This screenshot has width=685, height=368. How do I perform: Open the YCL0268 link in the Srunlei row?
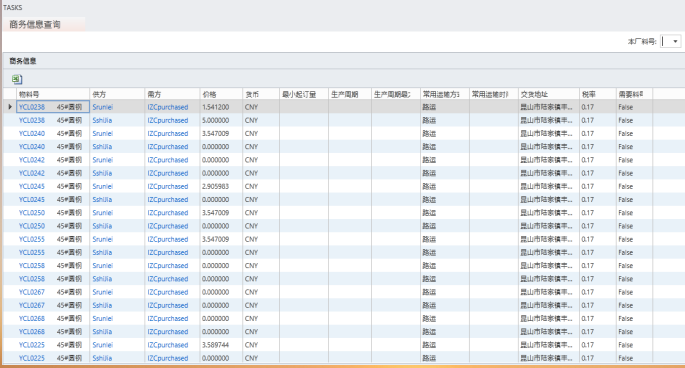coord(31,319)
